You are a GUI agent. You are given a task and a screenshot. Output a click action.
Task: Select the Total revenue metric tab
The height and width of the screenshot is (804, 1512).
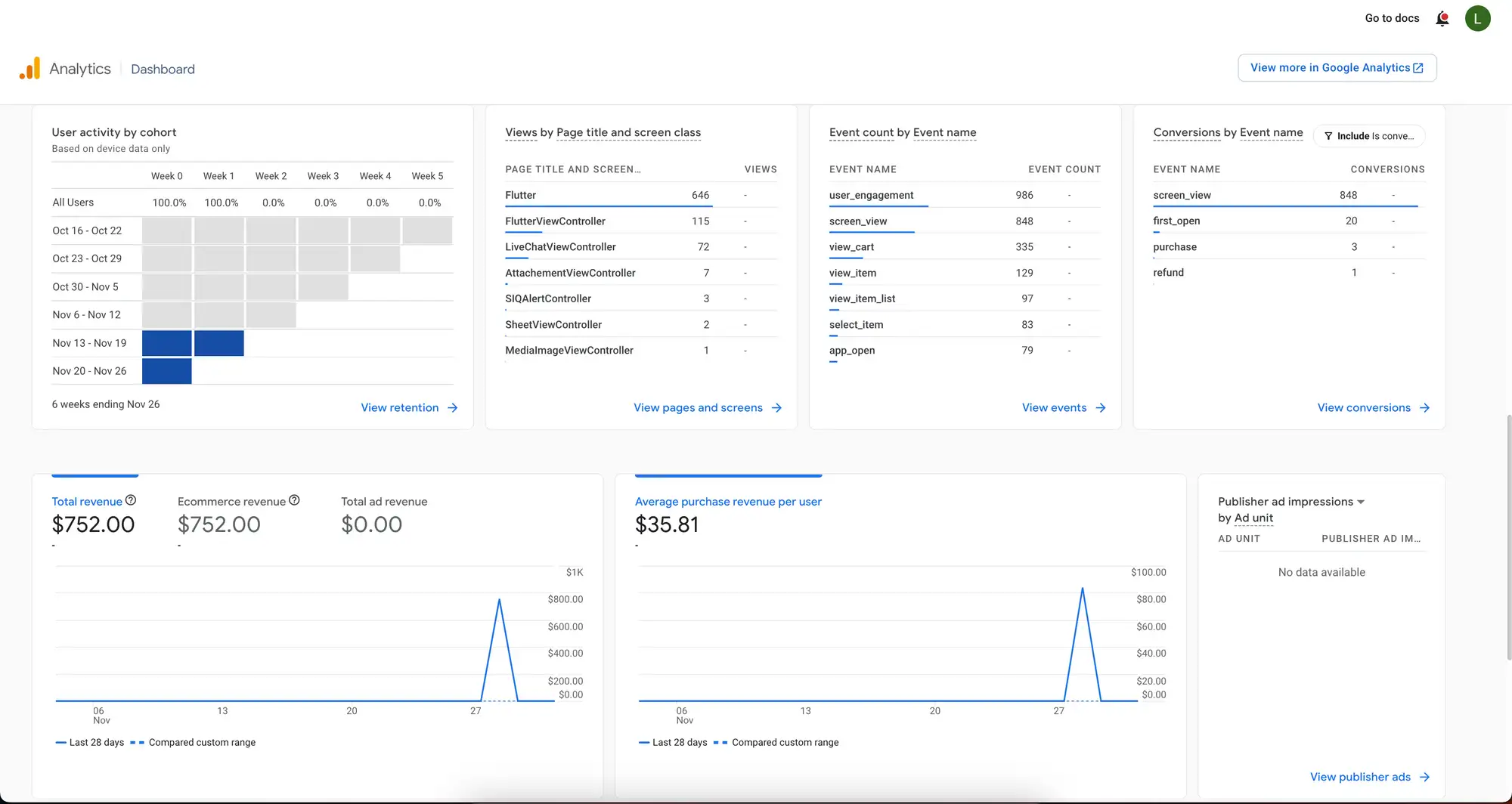coord(94,514)
